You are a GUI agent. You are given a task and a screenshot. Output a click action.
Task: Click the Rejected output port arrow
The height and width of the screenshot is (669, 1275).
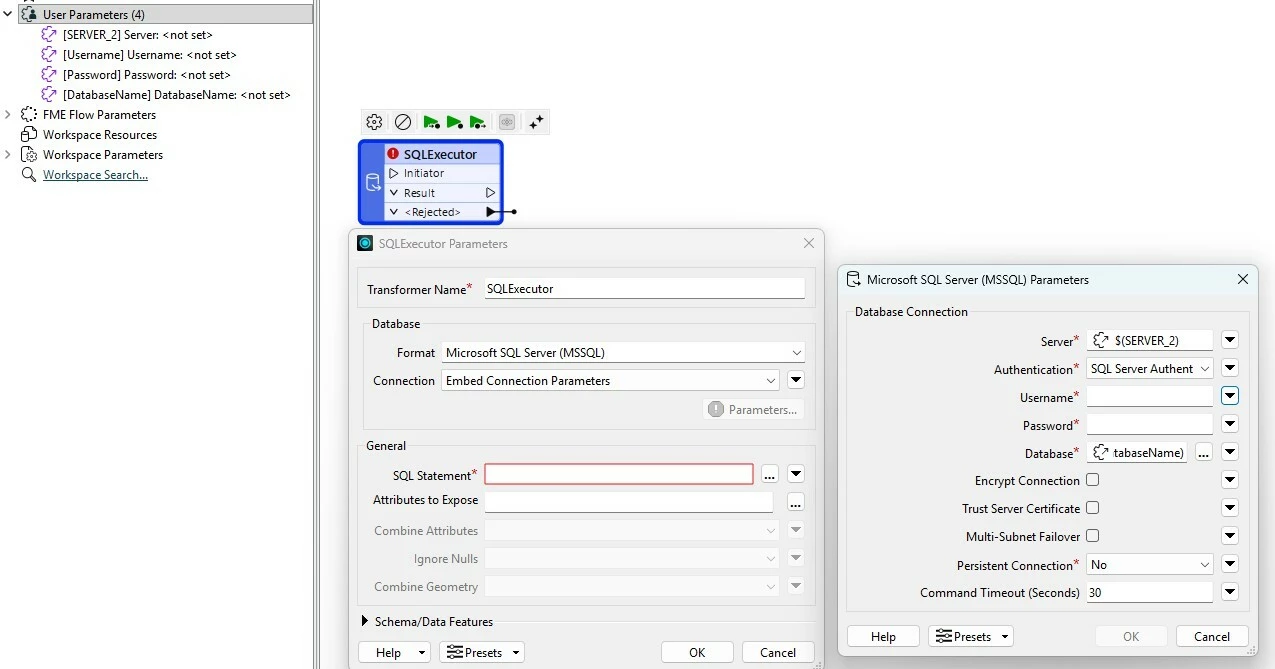(491, 212)
